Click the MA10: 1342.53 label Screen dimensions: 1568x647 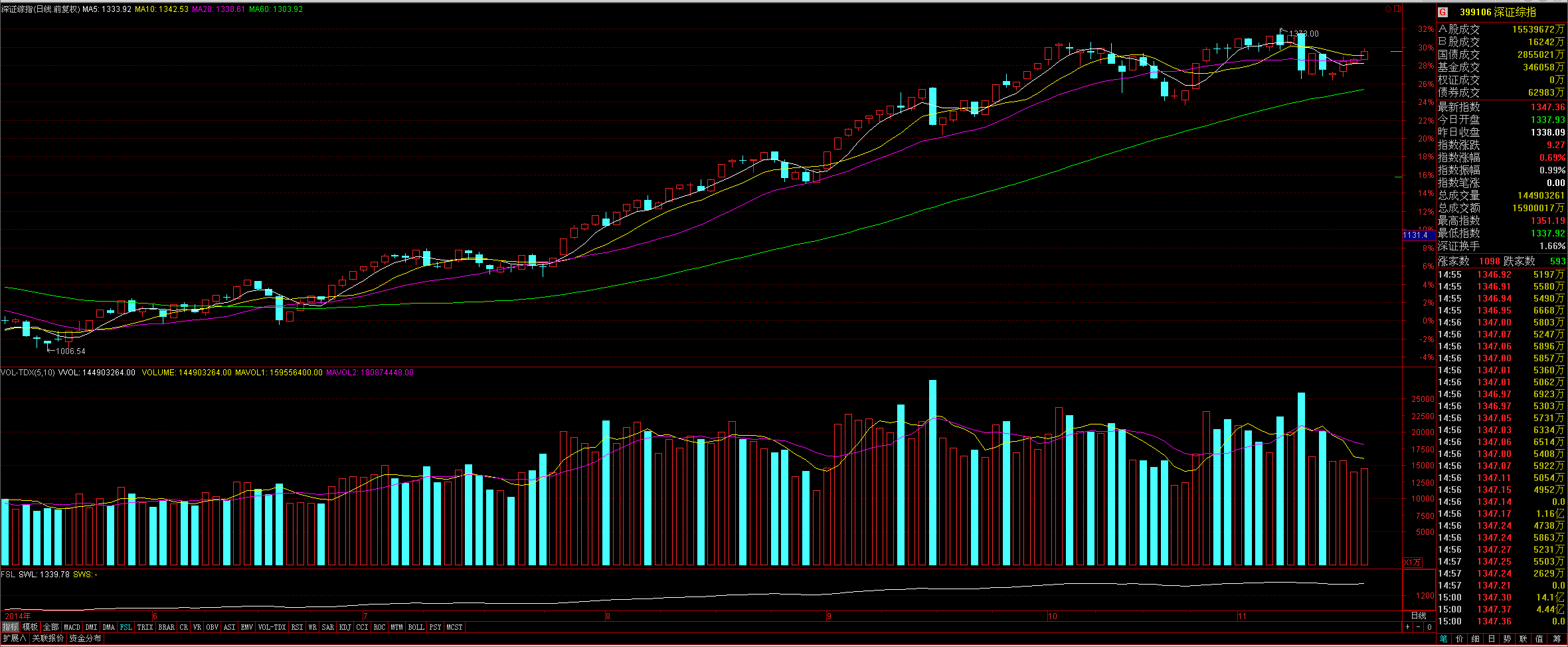(161, 9)
